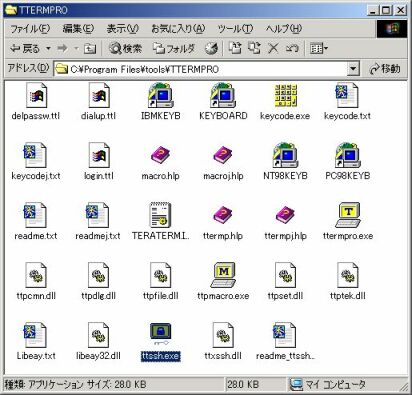
Task: Select the ttpmacro.exe application icon
Action: [223, 275]
